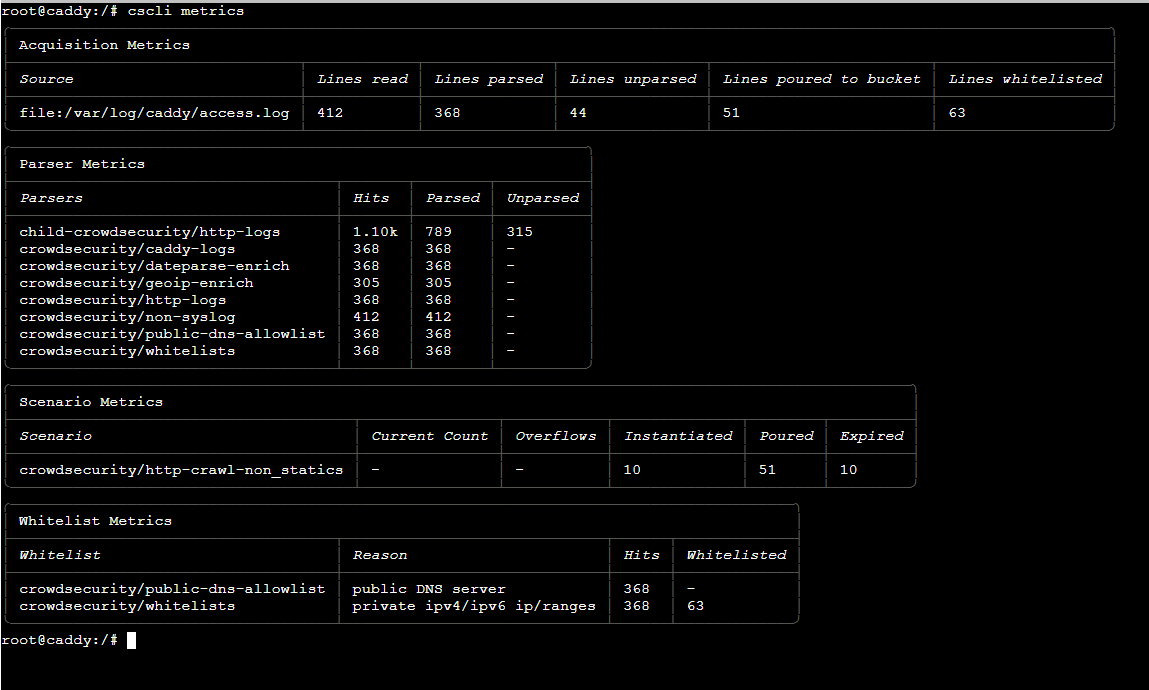The height and width of the screenshot is (690, 1149).
Task: Click the crowdsecurity/geoip-enrich parser name
Action: coord(136,283)
